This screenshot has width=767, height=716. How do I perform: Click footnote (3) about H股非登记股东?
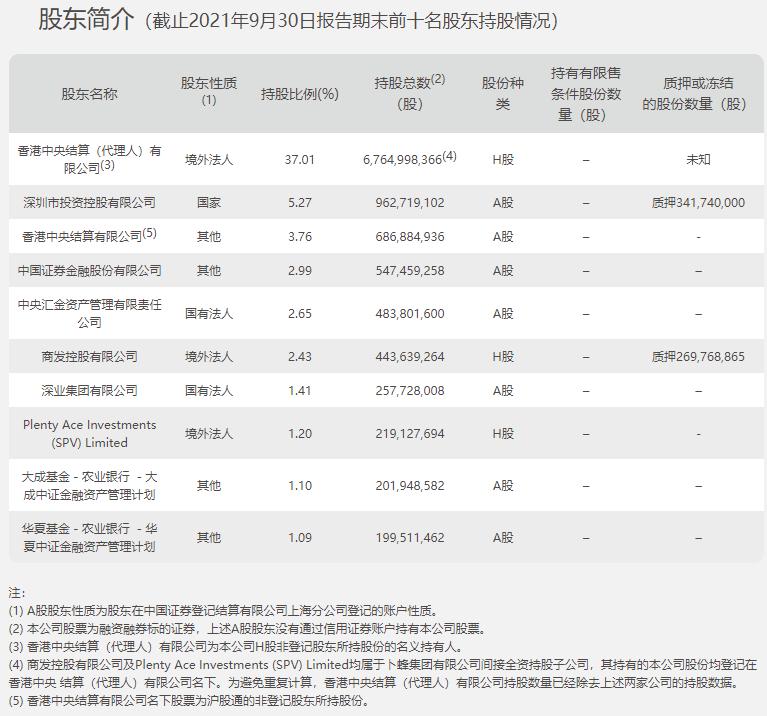(x=235, y=647)
